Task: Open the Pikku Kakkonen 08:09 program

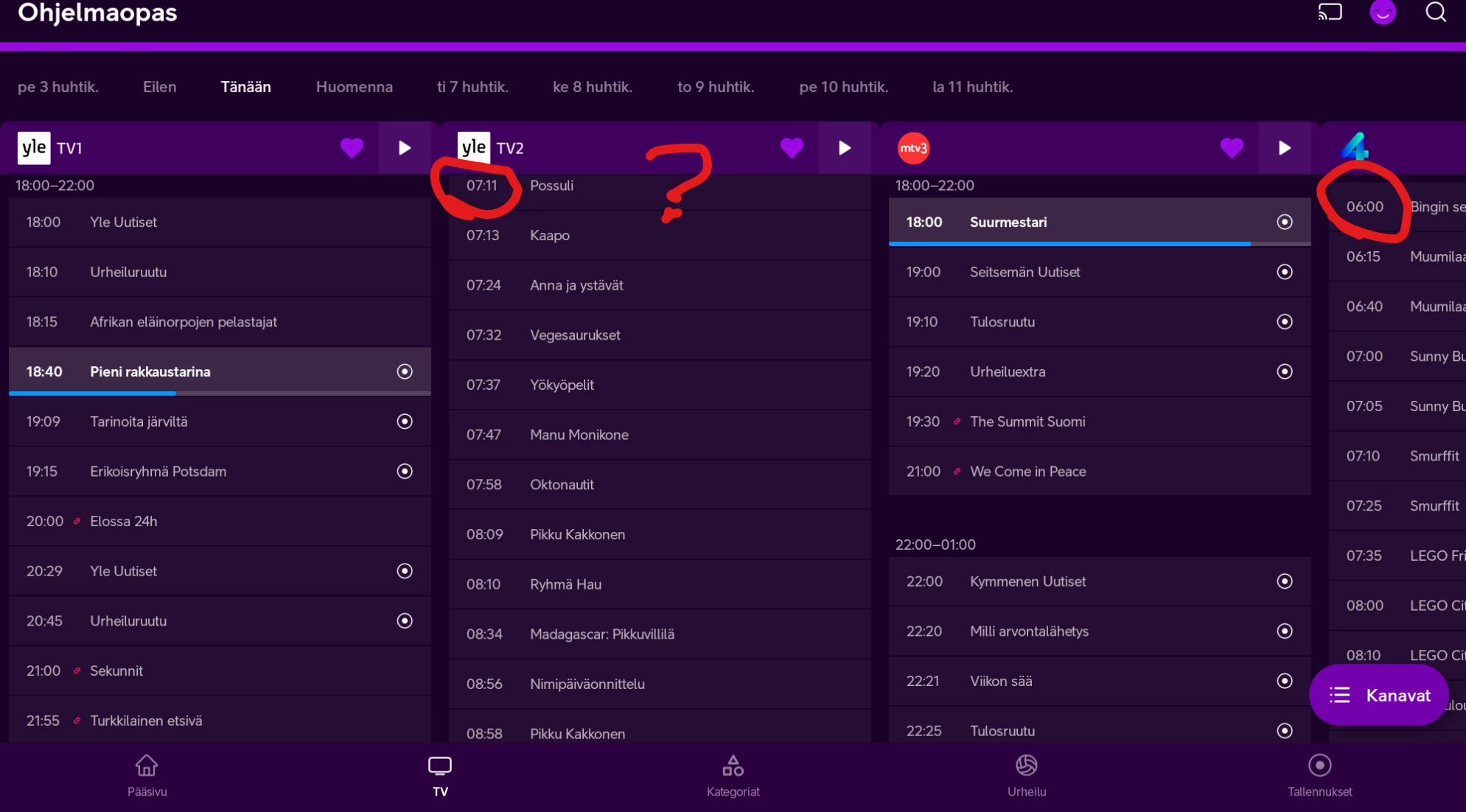Action: (x=576, y=534)
